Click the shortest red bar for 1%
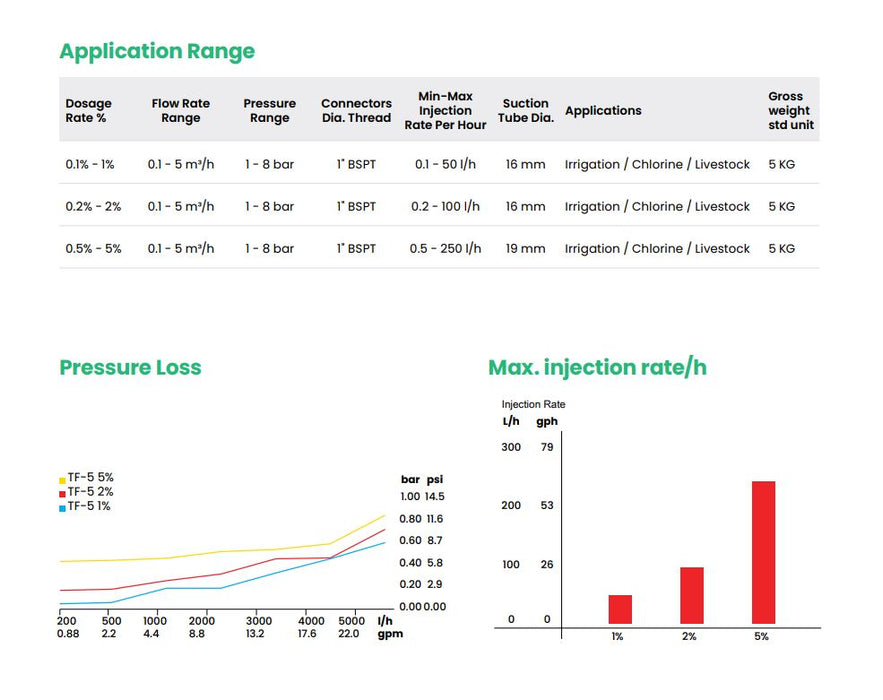This screenshot has width=883, height=700. pyautogui.click(x=620, y=609)
